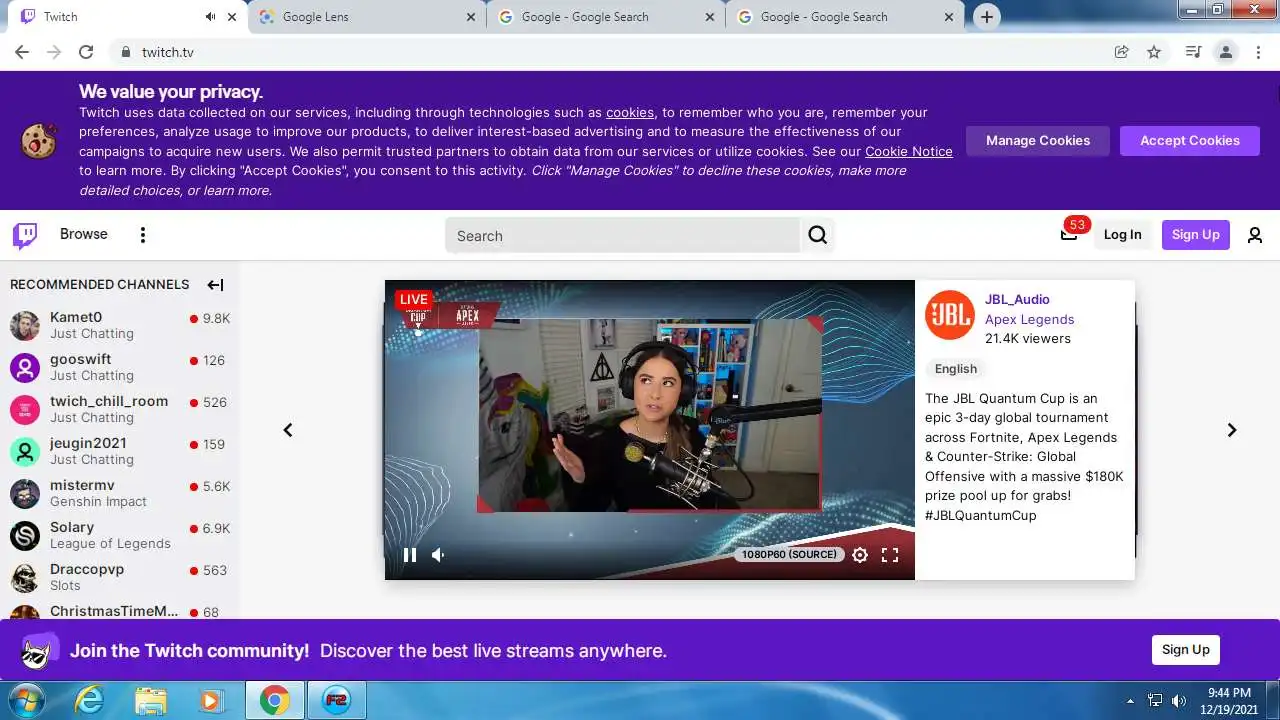This screenshot has height=720, width=1280.
Task: Open Chrome three-dot menu
Action: [1258, 52]
